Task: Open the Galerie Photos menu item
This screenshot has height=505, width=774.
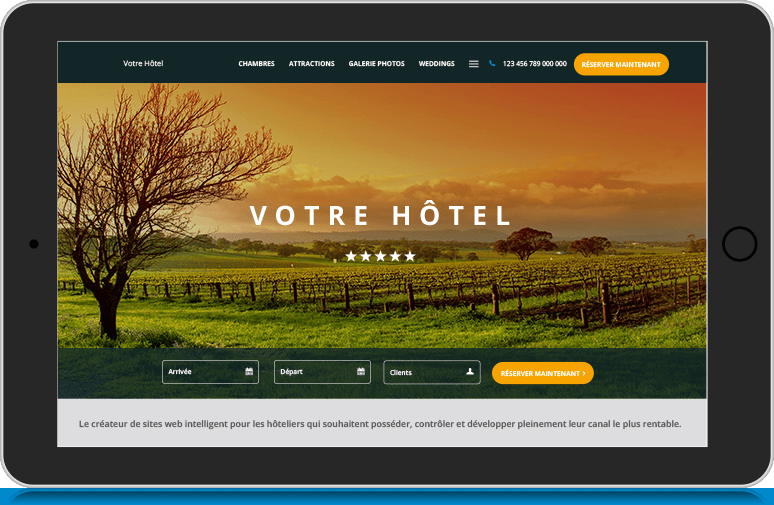Action: coord(377,64)
